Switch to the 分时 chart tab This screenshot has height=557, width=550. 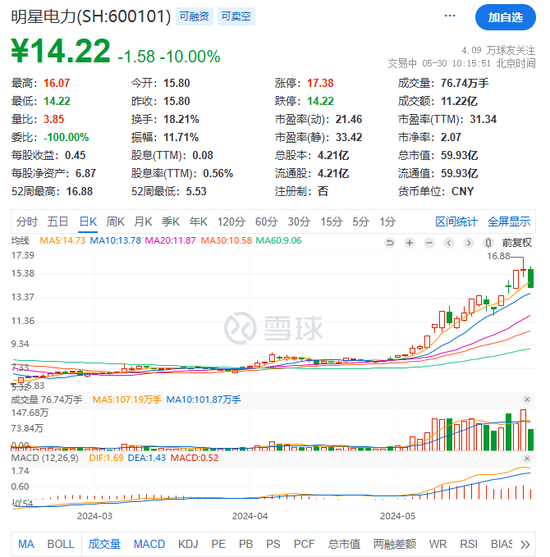tap(27, 222)
